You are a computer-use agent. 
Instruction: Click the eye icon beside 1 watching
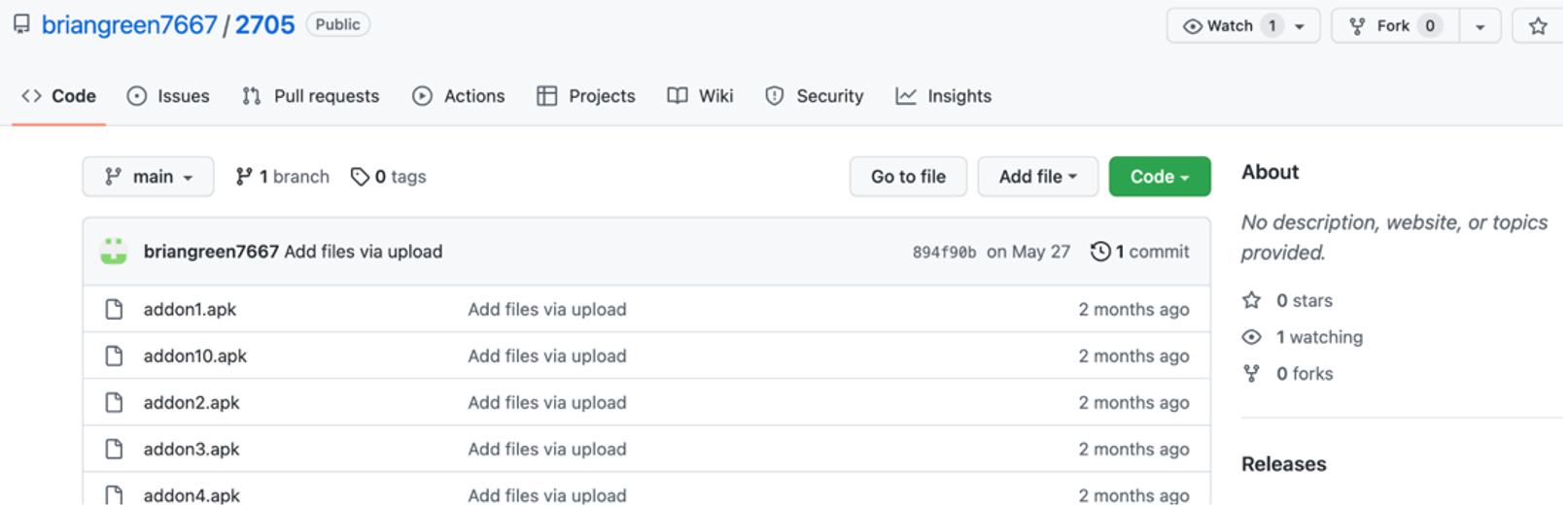(x=1252, y=337)
